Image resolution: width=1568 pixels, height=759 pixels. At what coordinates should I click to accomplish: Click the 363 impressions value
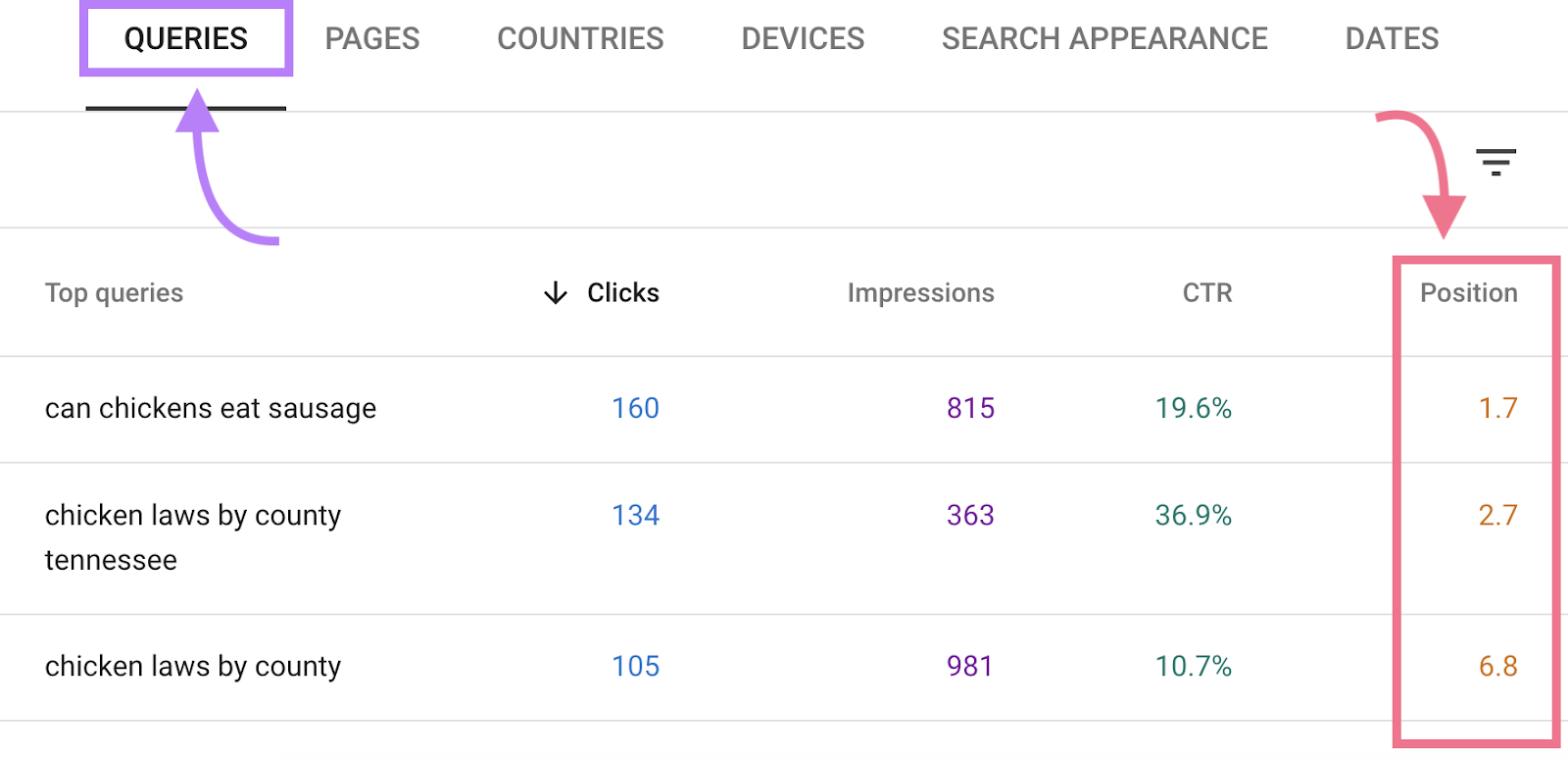coord(970,516)
